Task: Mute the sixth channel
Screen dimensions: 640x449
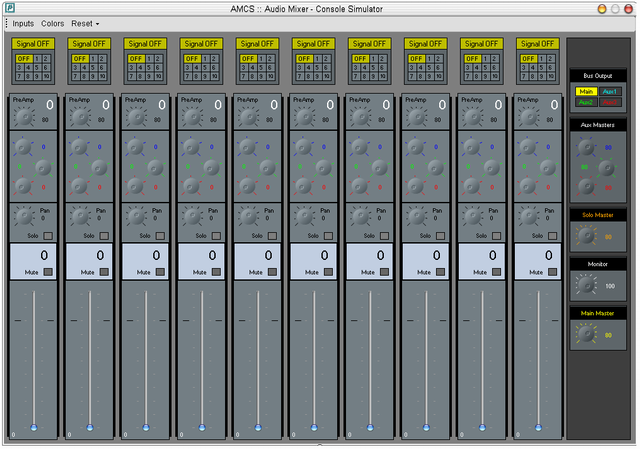Action: pos(329,272)
